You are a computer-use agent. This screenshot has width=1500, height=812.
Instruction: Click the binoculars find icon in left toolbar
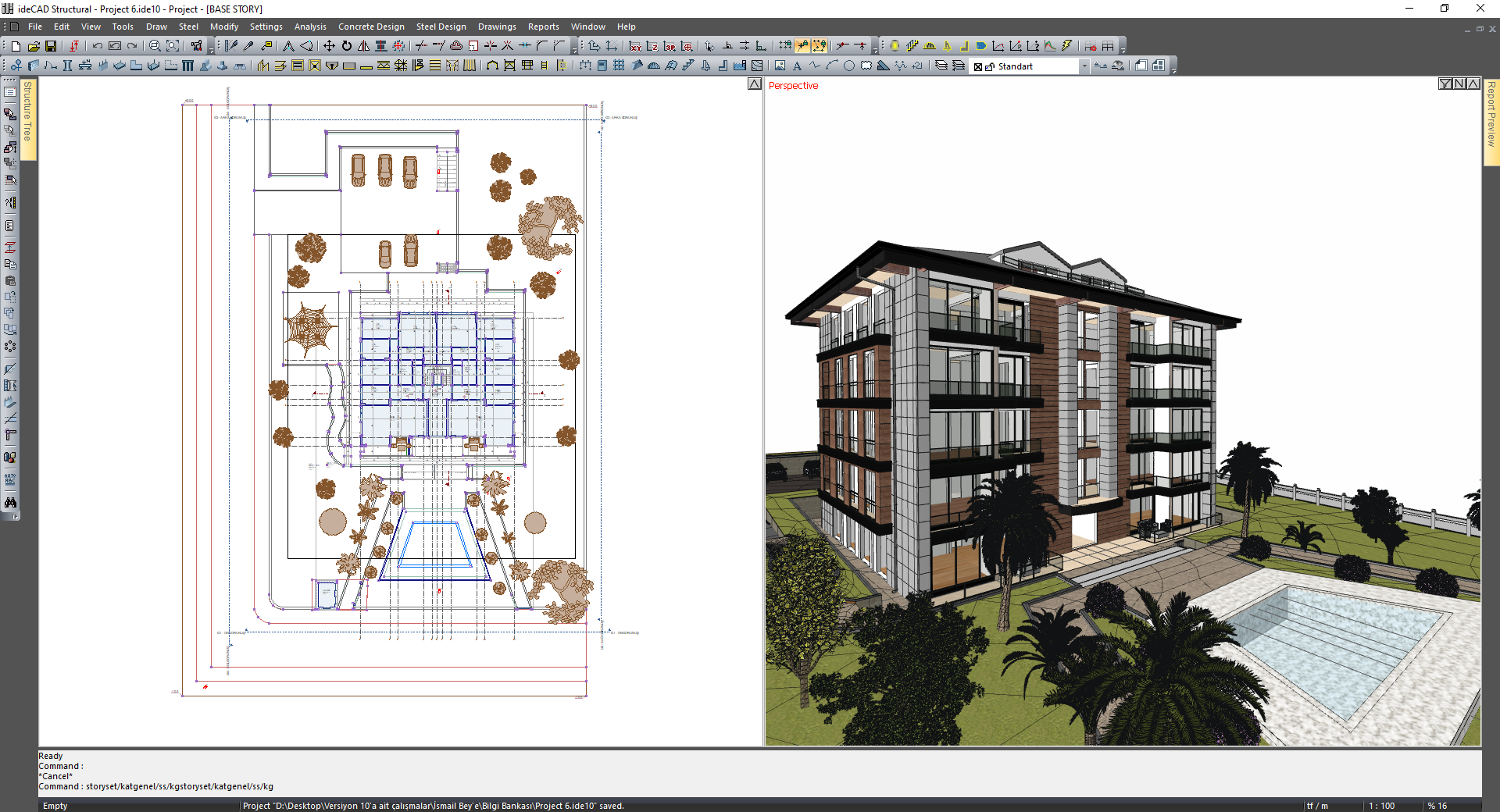(x=10, y=503)
